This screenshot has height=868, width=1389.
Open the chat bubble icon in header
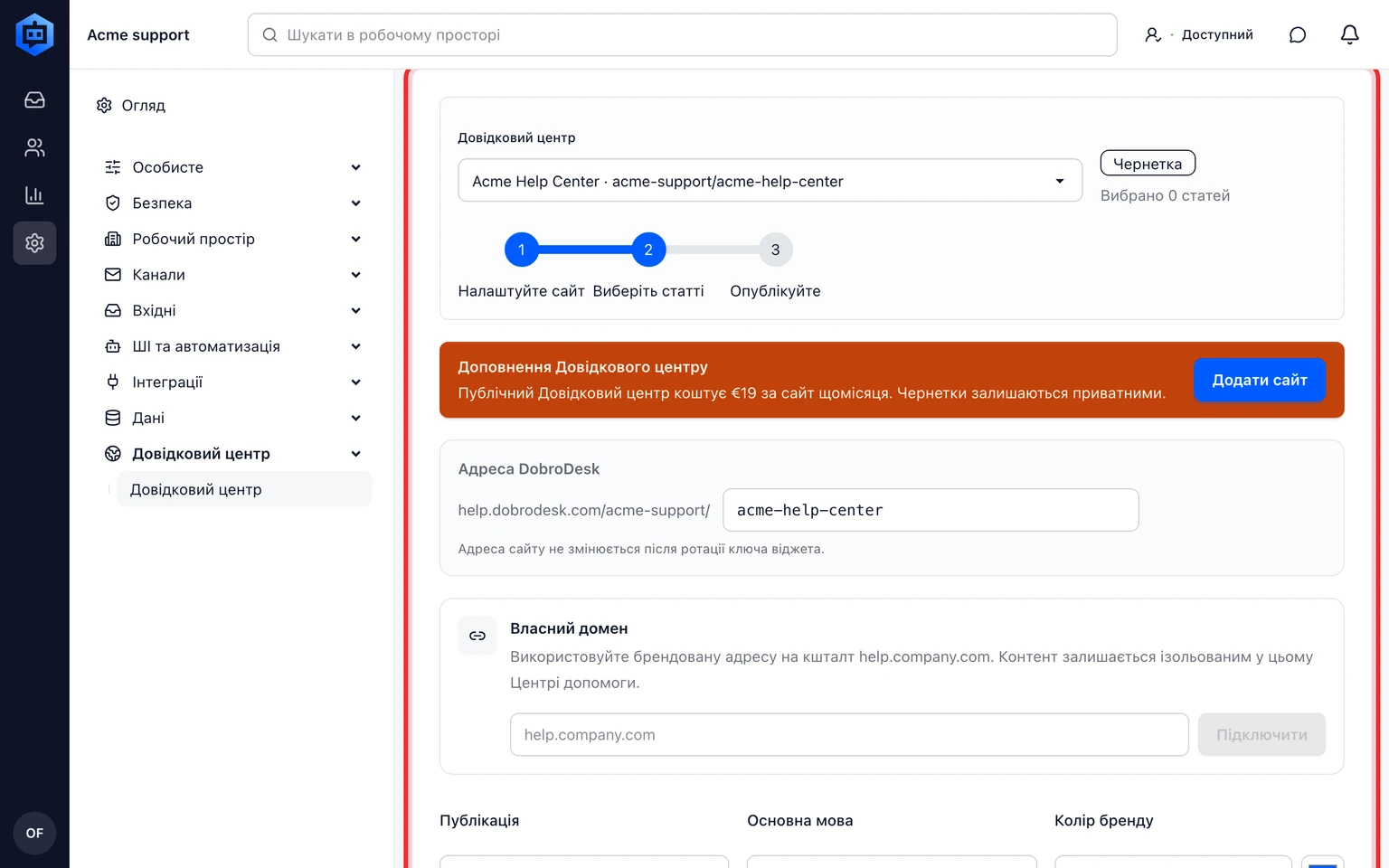(x=1298, y=34)
